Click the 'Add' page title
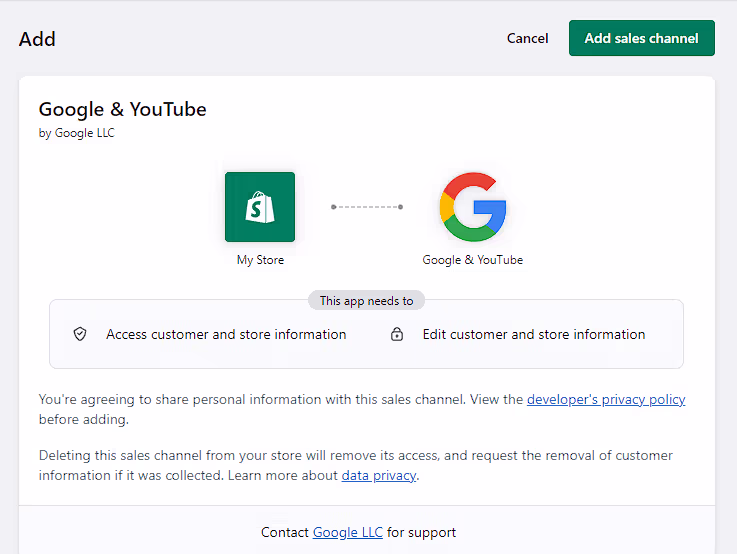Viewport: 737px width, 554px height. pos(37,39)
